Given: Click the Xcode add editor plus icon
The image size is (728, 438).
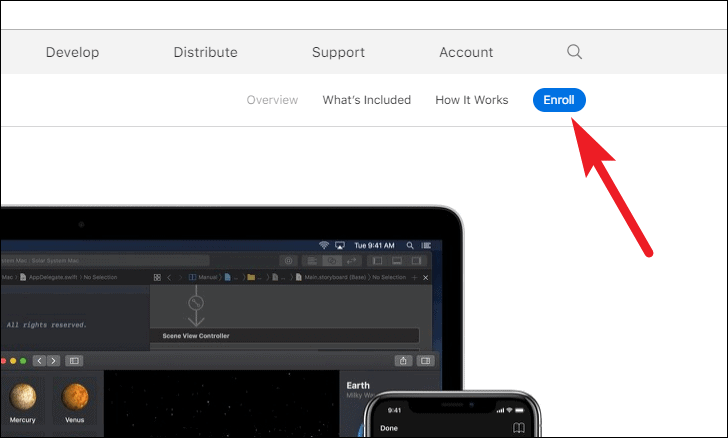Looking at the screenshot, I should coord(415,277).
